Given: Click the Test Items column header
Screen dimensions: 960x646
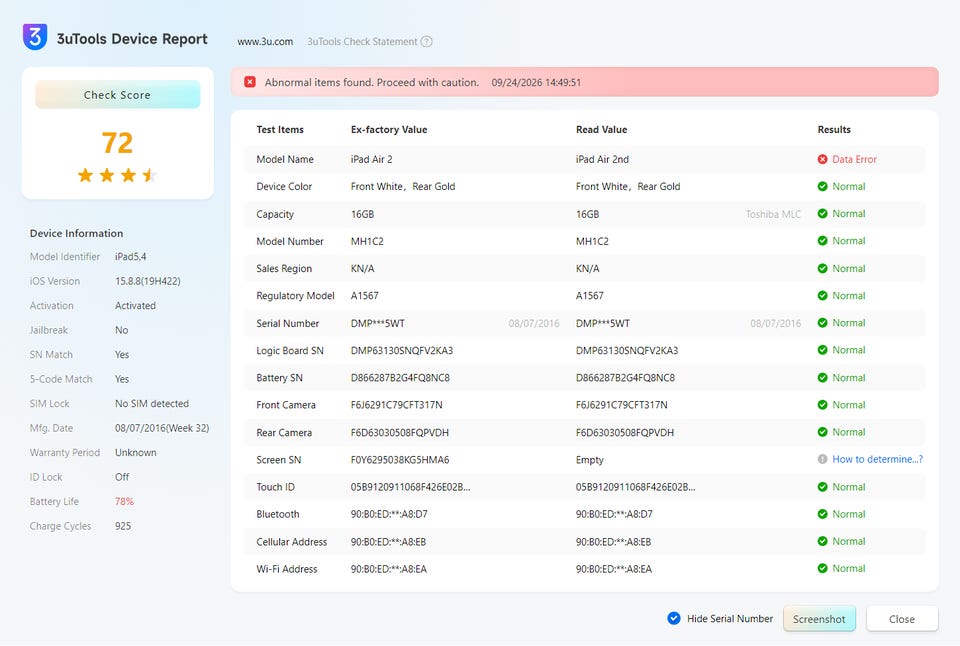Looking at the screenshot, I should pos(280,130).
